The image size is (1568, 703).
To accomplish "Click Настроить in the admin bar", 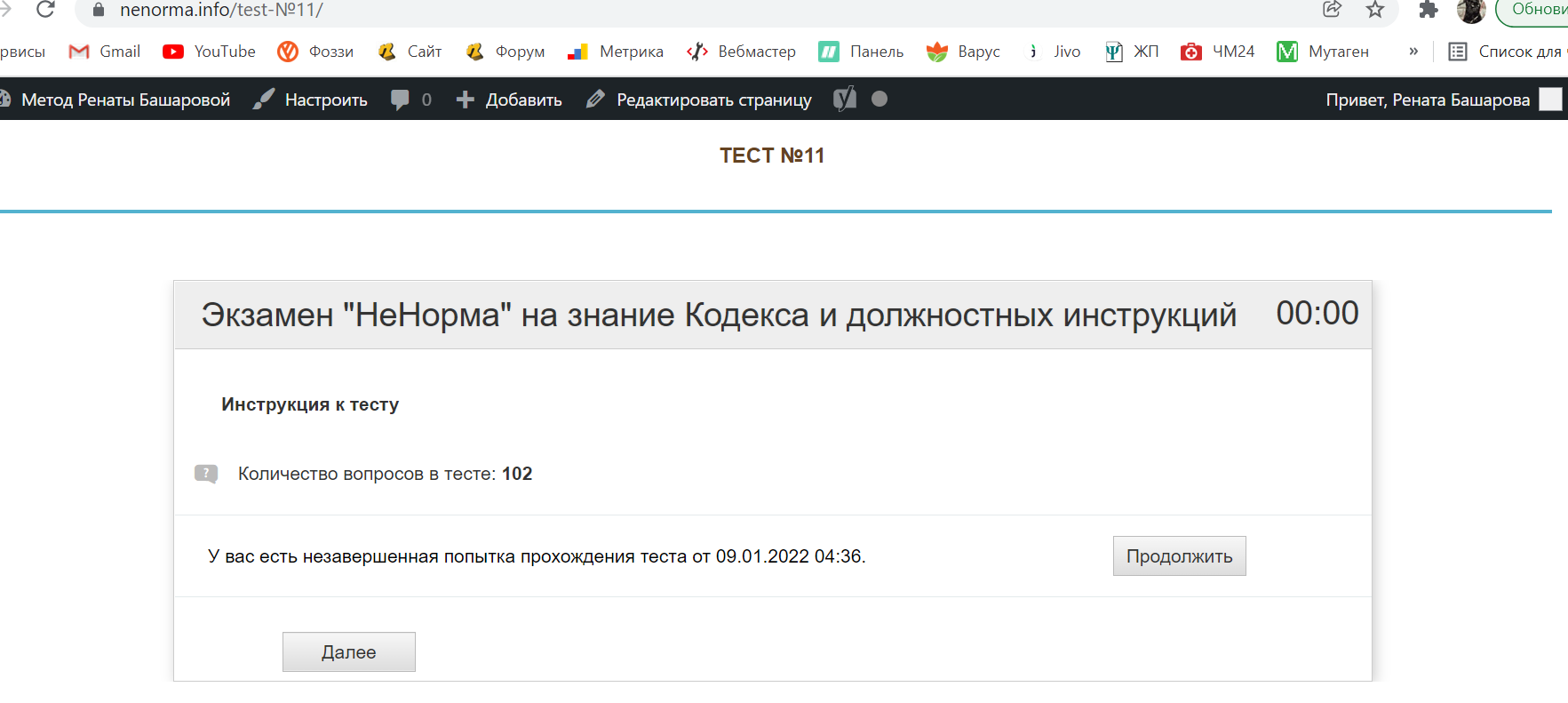I will pyautogui.click(x=310, y=100).
